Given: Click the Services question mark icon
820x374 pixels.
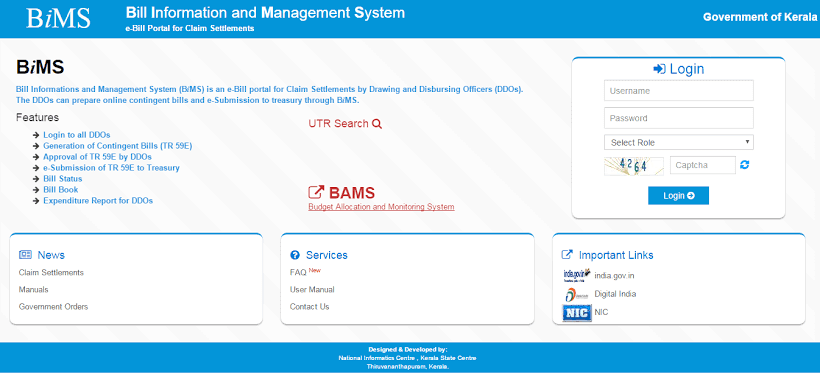Looking at the screenshot, I should [x=295, y=255].
